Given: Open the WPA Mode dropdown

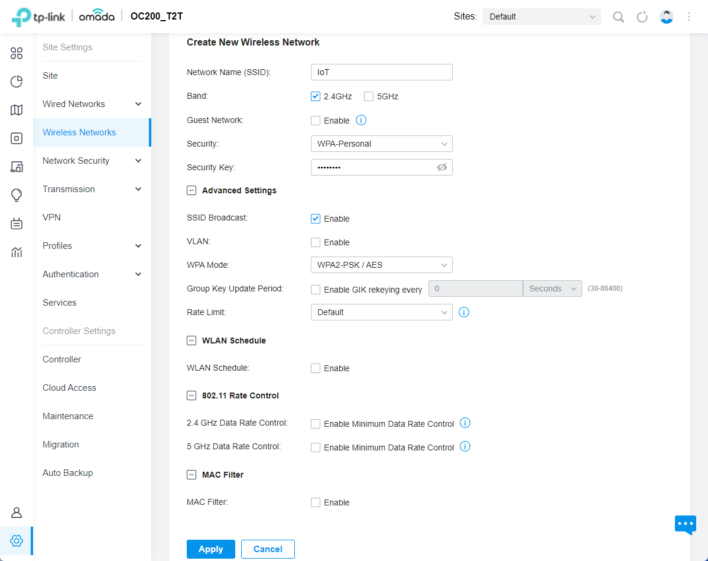Looking at the screenshot, I should (x=382, y=265).
